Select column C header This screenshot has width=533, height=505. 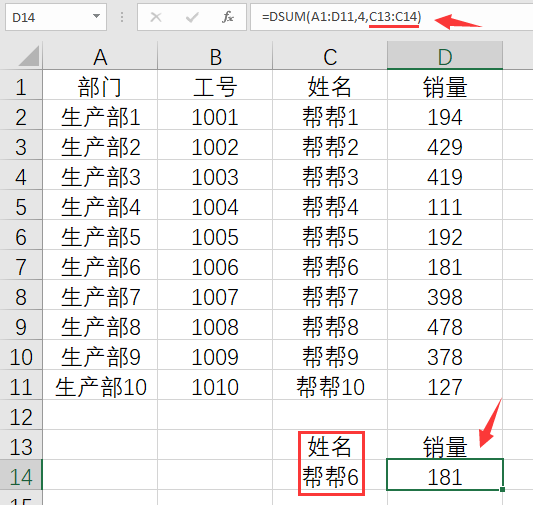coord(330,56)
